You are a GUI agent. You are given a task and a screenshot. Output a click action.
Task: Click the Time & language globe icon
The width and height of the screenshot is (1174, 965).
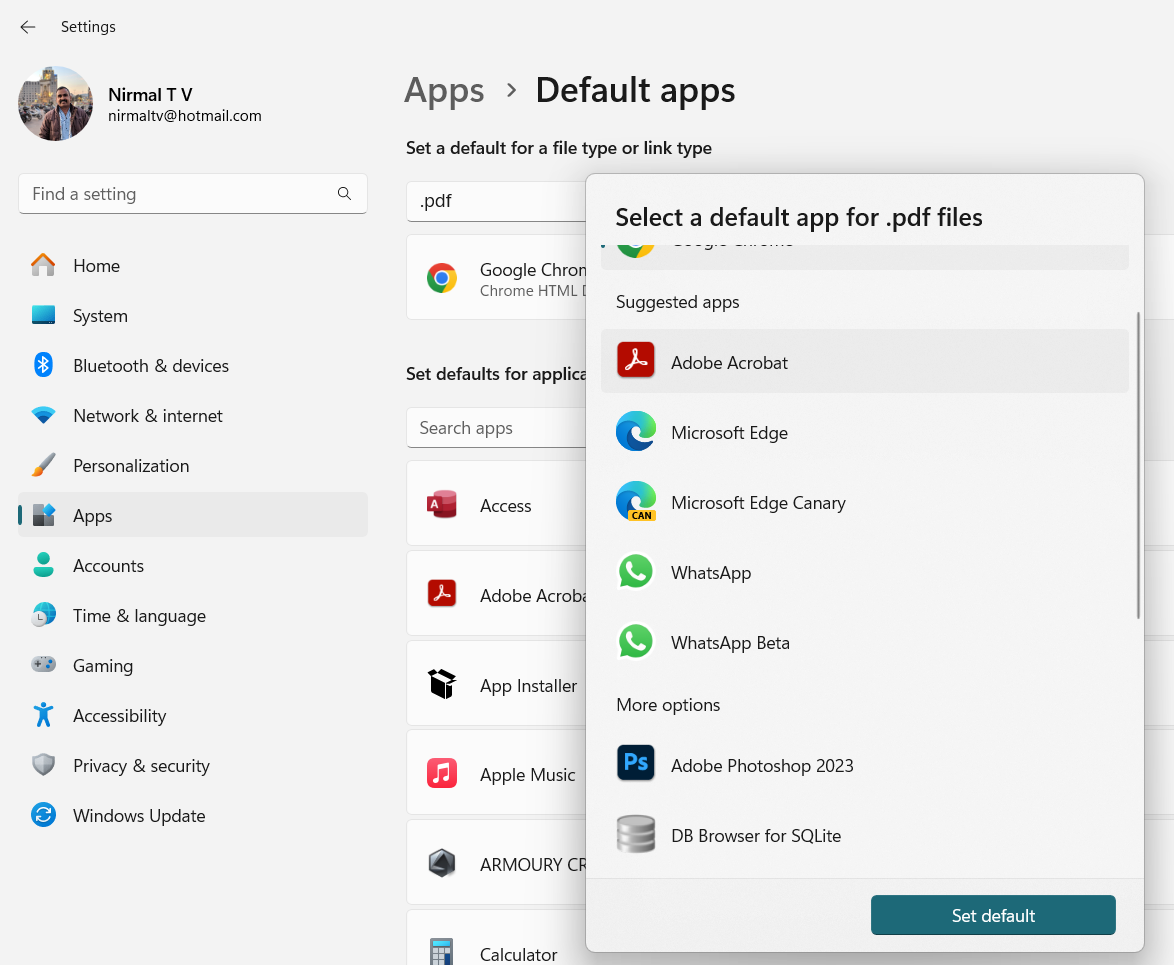tap(43, 615)
